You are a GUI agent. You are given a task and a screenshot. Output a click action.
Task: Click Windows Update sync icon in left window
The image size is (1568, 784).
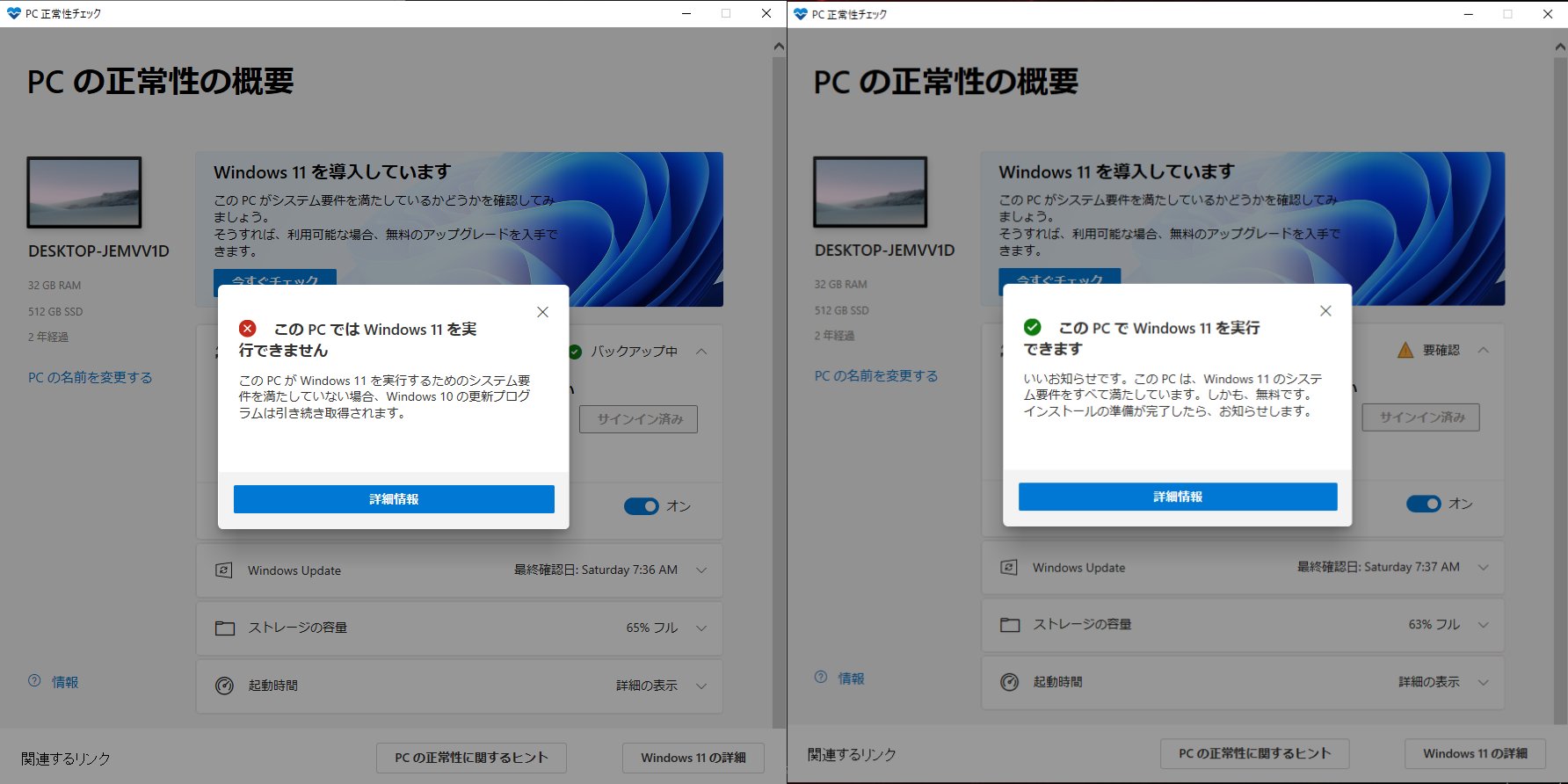click(x=224, y=570)
